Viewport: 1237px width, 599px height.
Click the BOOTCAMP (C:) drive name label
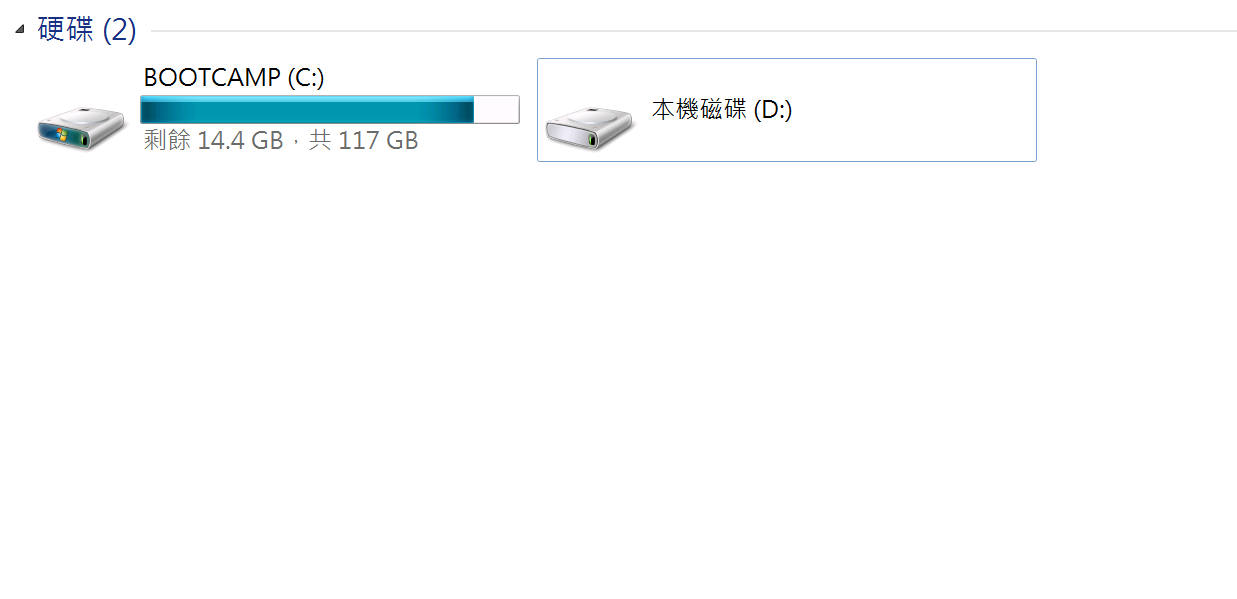pos(234,77)
